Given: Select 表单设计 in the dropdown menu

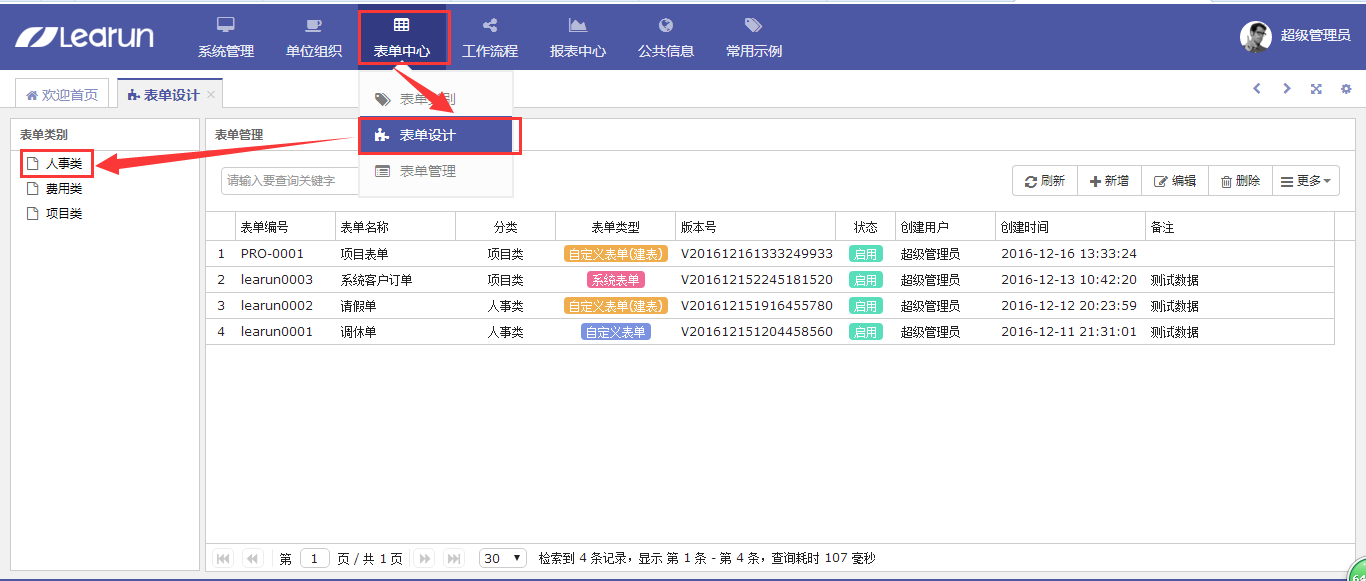Looking at the screenshot, I should pos(436,136).
